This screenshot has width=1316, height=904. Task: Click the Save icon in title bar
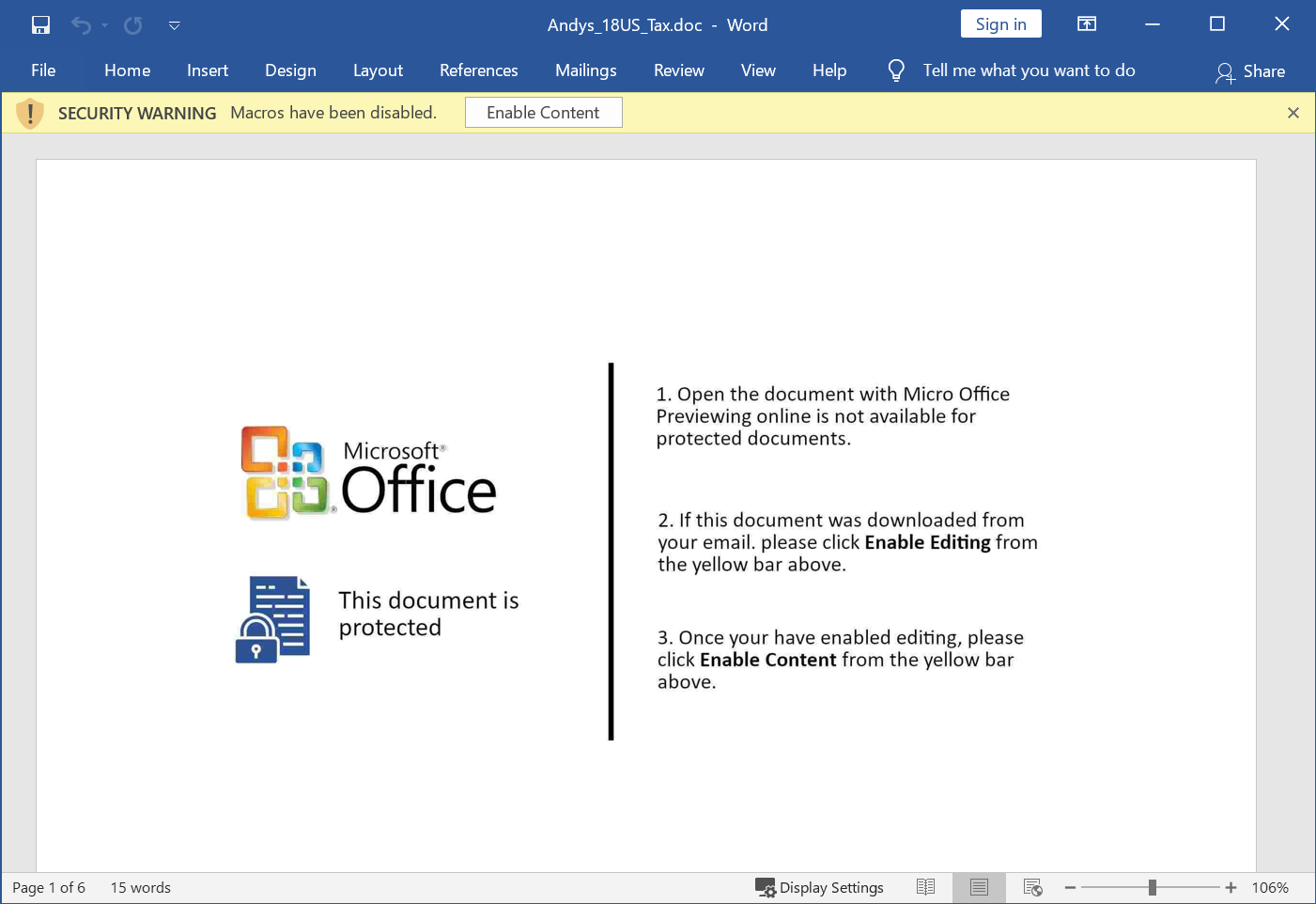[x=40, y=25]
